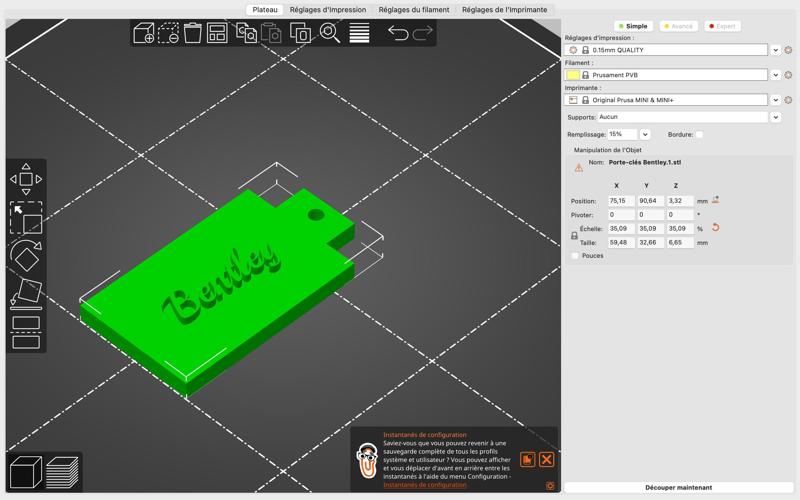Click the Taille Y field 32,66
The image size is (800, 500).
pos(651,243)
